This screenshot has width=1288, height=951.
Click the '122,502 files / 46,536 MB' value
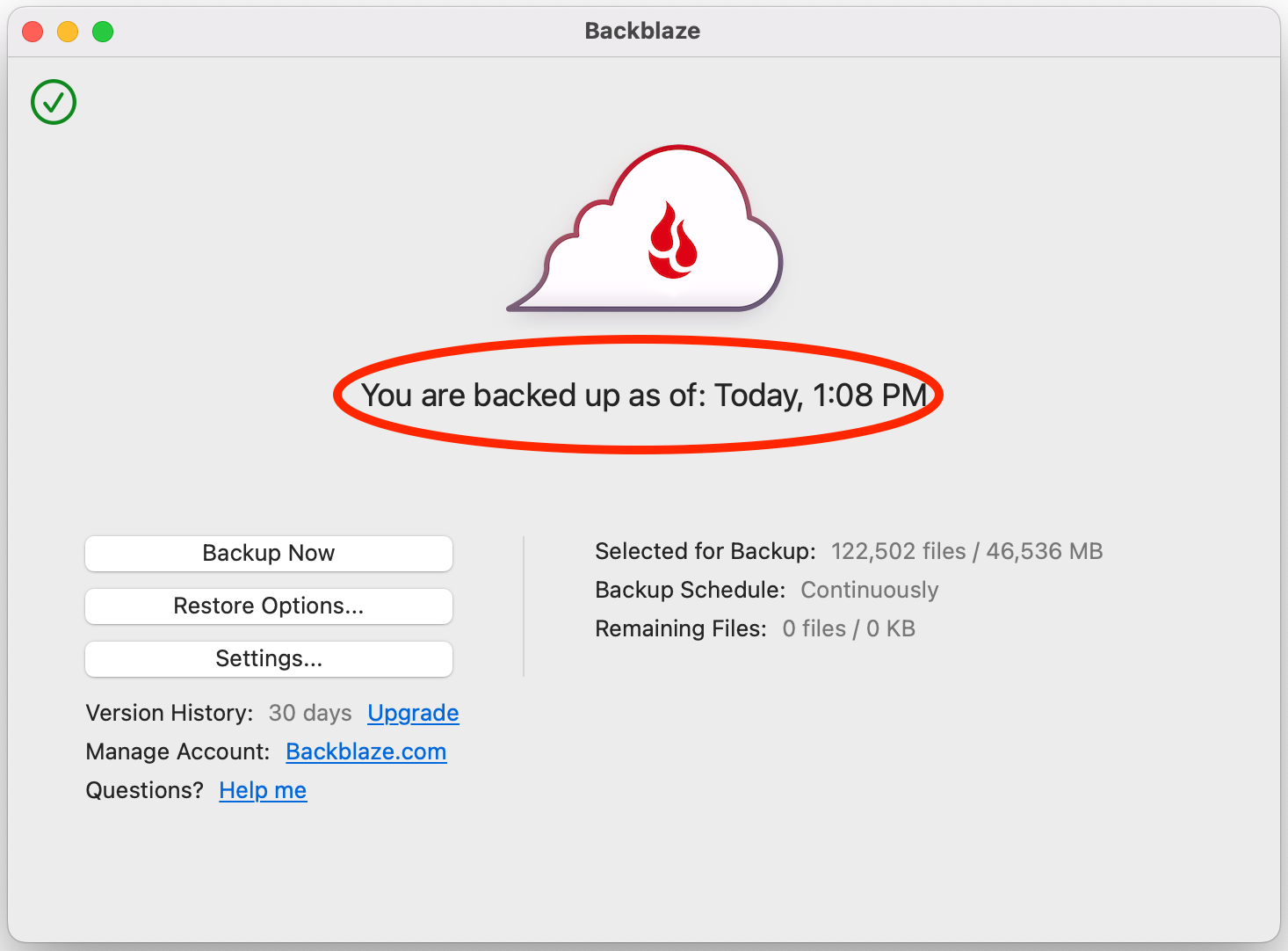coord(966,551)
